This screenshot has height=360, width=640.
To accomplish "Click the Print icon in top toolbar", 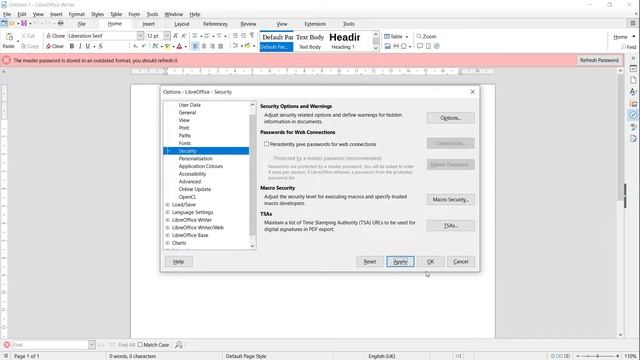I will 60,23.
